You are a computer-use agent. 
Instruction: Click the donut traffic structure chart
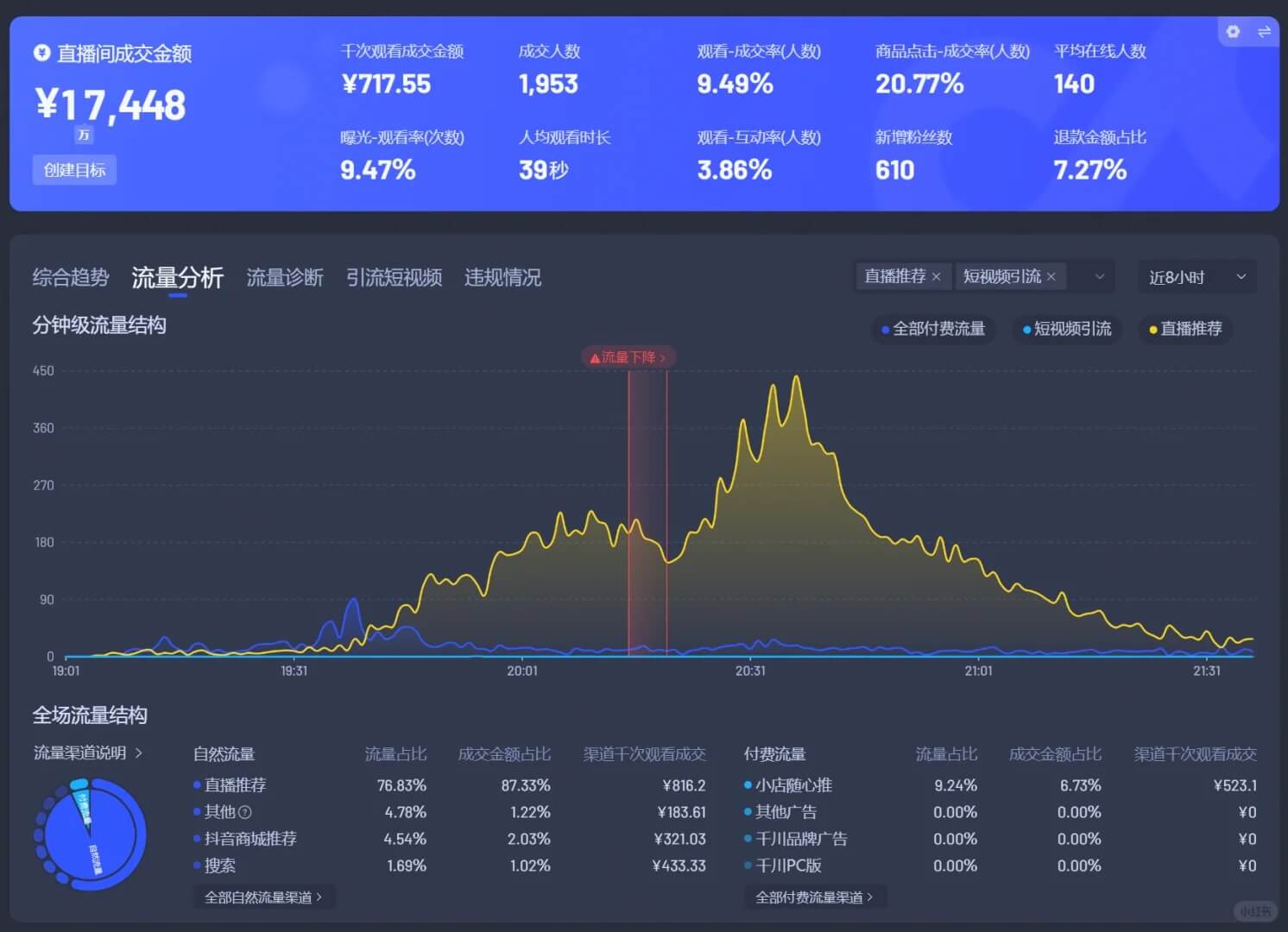tap(89, 834)
